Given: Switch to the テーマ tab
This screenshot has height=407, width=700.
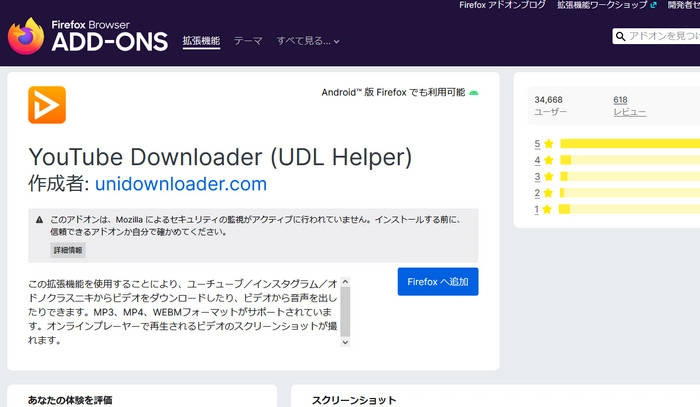Looking at the screenshot, I should 248,41.
